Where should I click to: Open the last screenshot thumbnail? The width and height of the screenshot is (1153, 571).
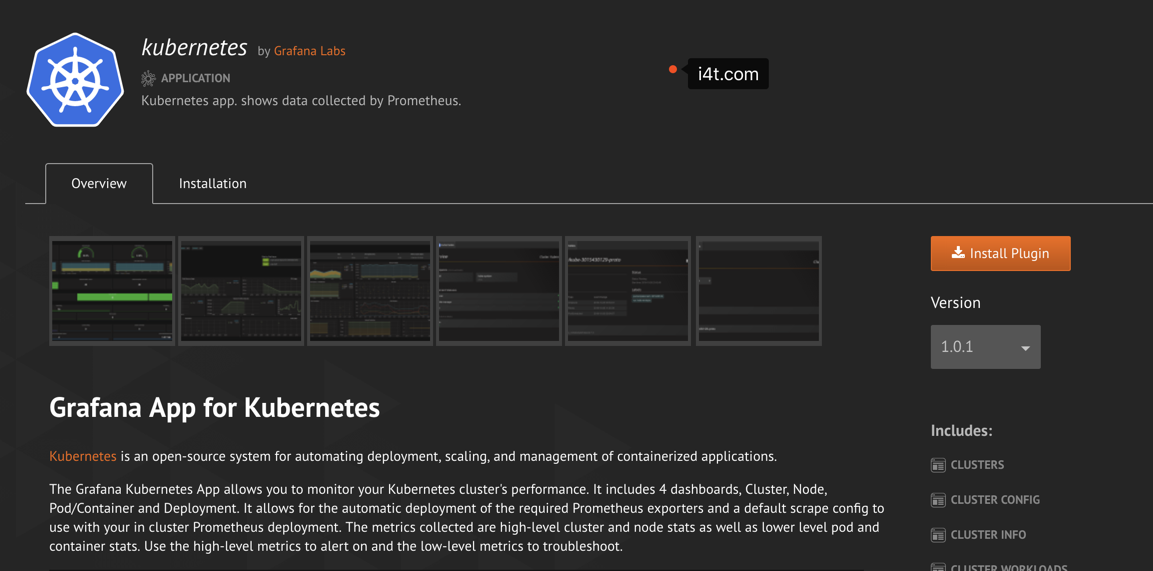tap(758, 291)
